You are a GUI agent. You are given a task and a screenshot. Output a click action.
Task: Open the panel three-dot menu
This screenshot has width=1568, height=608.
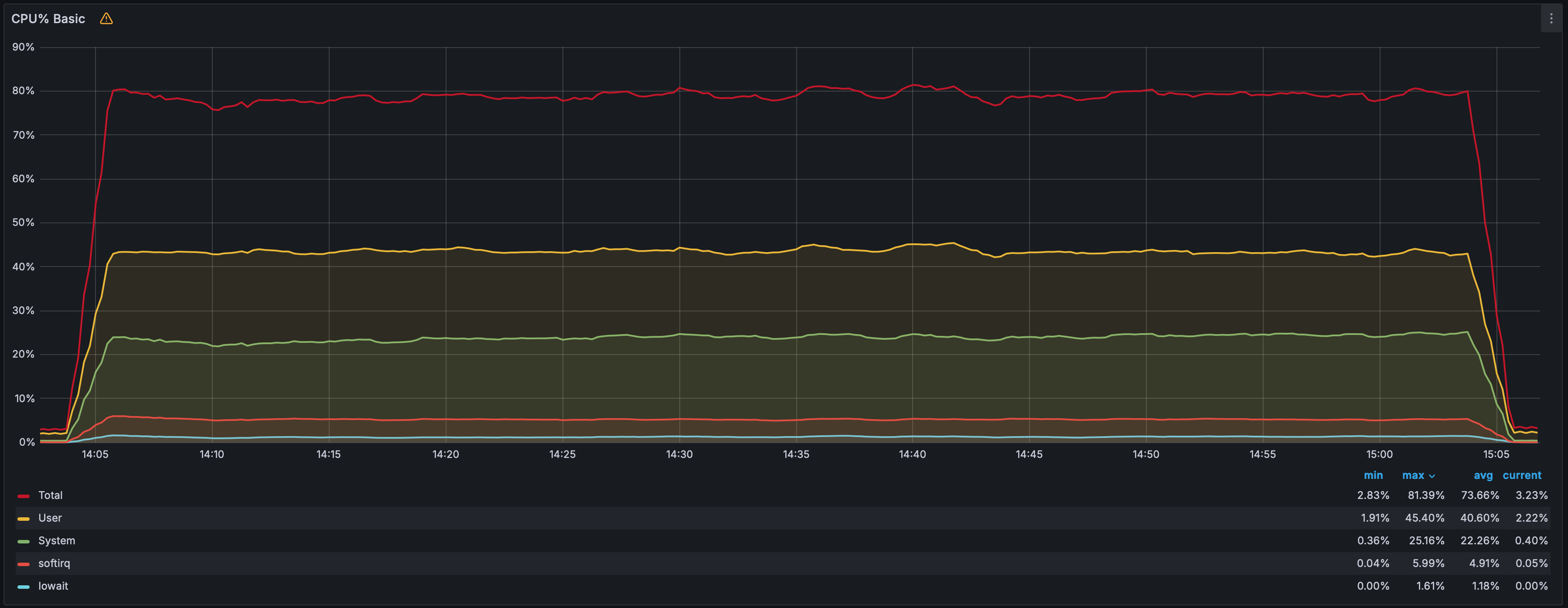1551,19
